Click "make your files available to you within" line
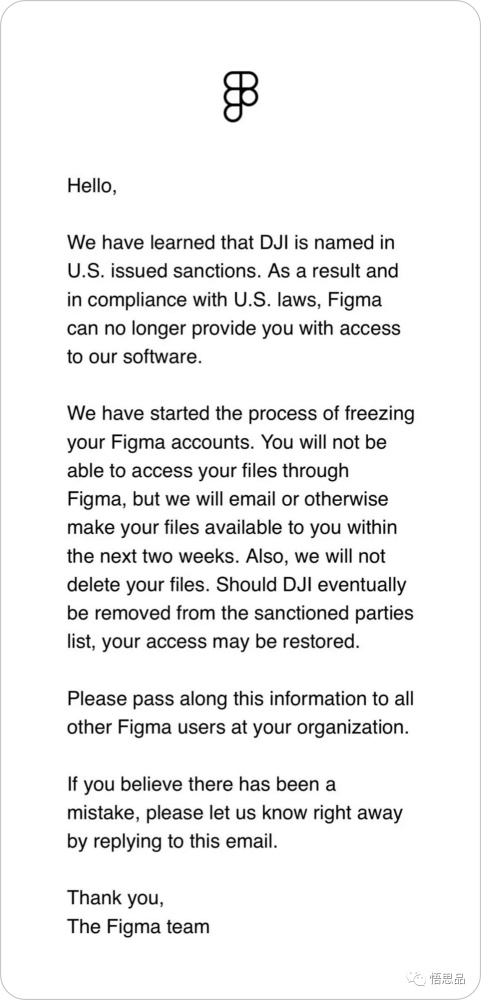The image size is (481, 1000). [232, 527]
